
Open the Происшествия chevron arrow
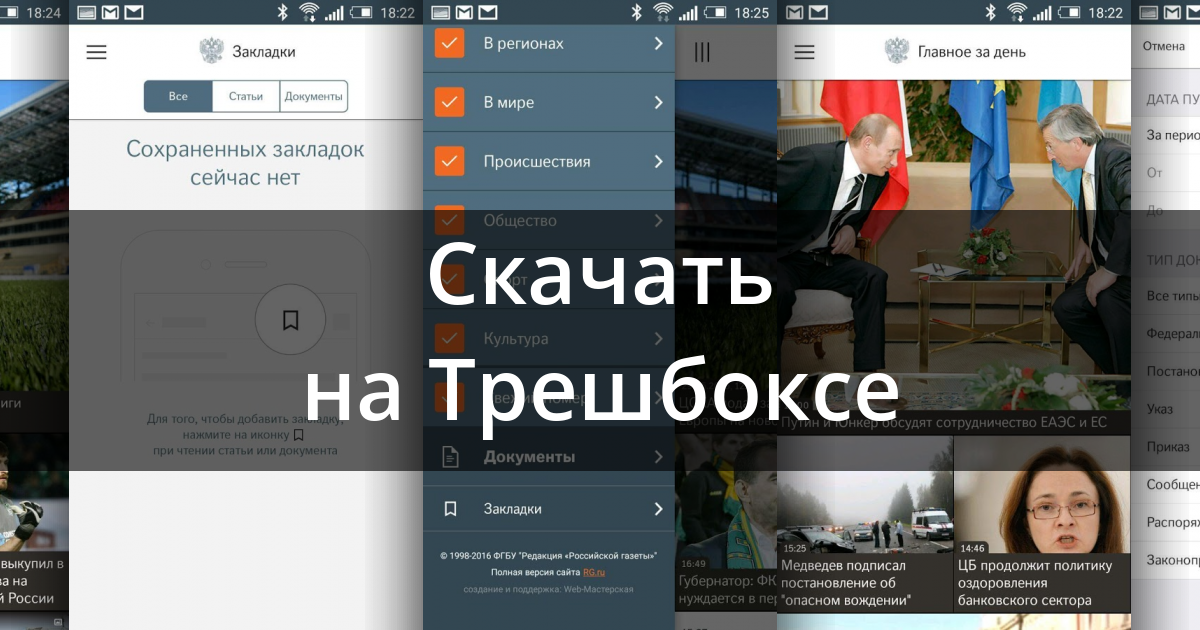[x=658, y=161]
